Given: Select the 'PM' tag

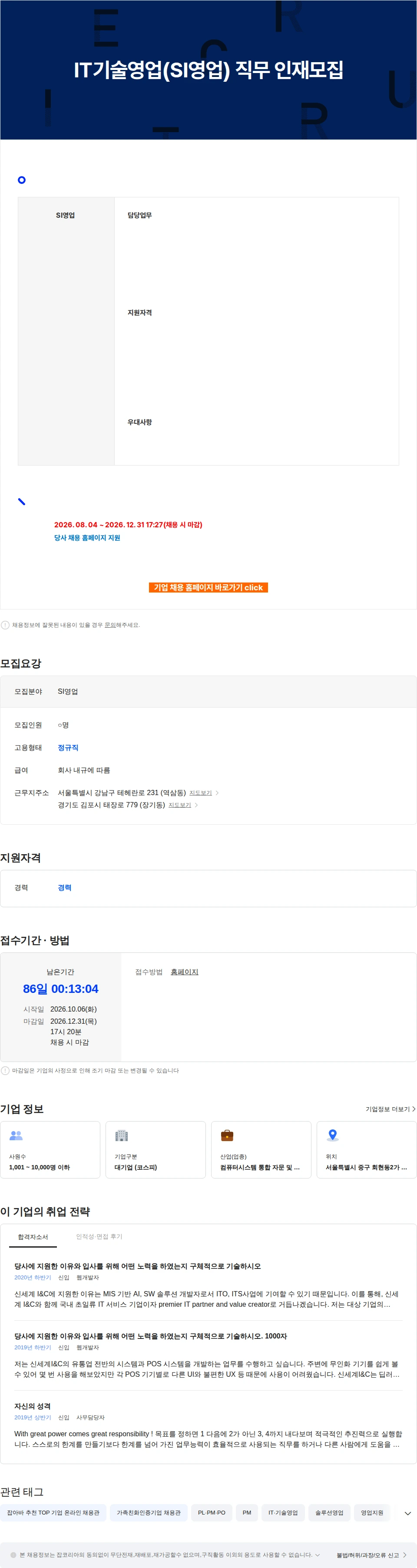Looking at the screenshot, I should (247, 1513).
